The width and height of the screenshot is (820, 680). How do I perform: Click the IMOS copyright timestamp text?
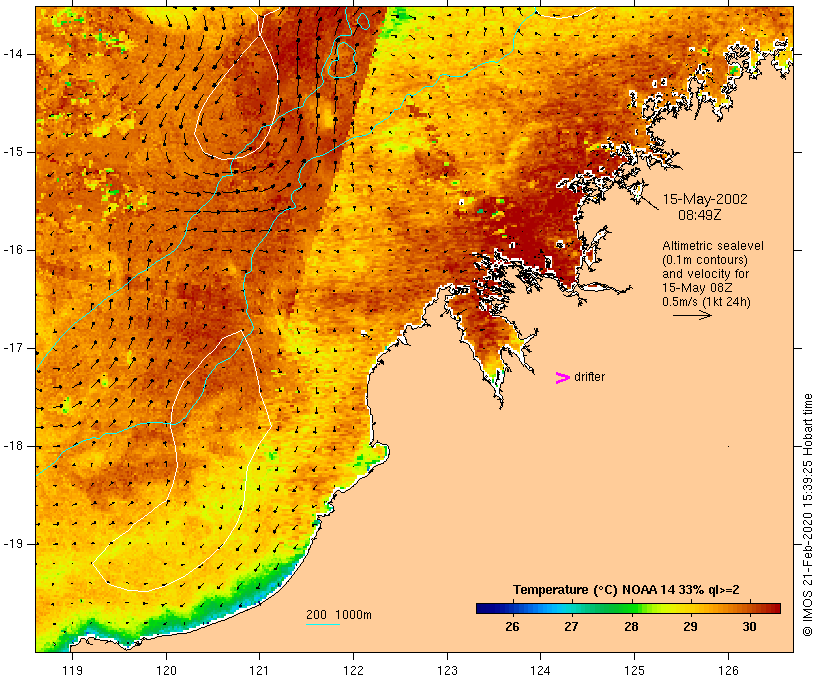point(807,515)
